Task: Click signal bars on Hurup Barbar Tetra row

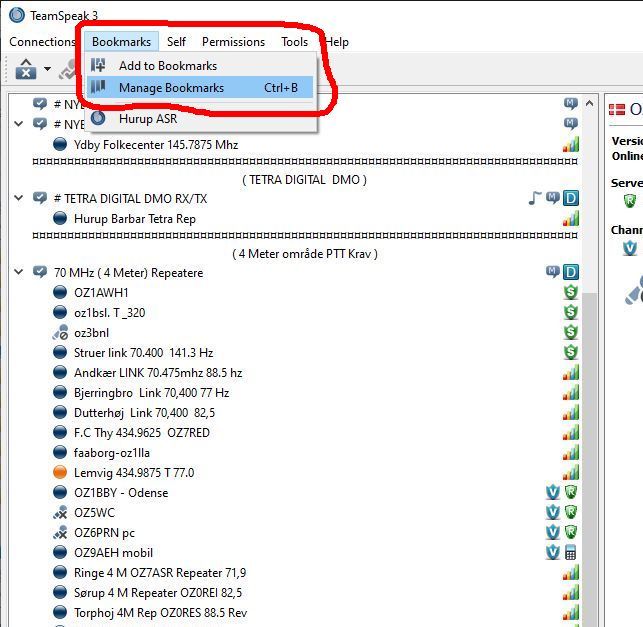Action: (571, 218)
